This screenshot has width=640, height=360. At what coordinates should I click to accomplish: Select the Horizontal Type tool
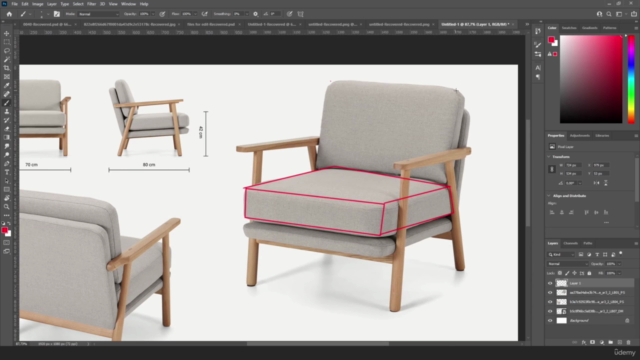tap(7, 172)
